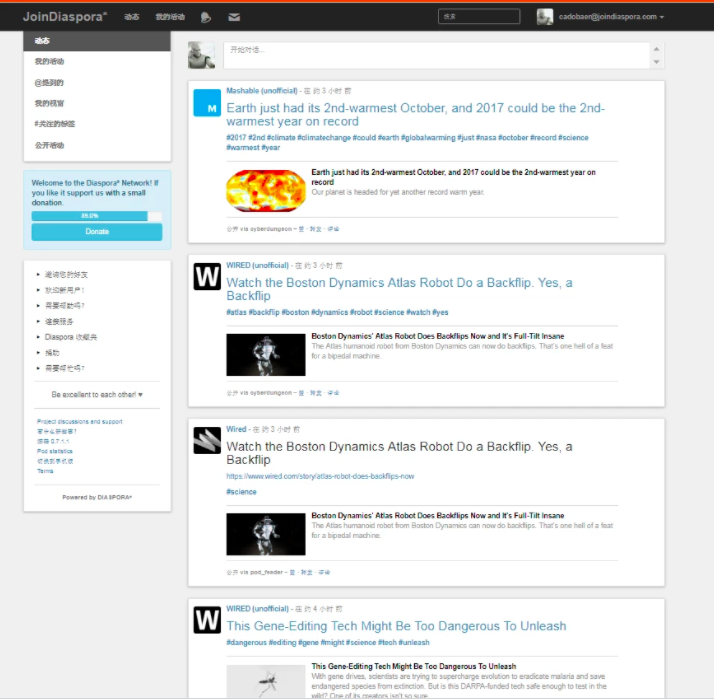Select 我的视窗 in the left sidebar
Image resolution: width=714 pixels, height=699 pixels.
point(97,103)
